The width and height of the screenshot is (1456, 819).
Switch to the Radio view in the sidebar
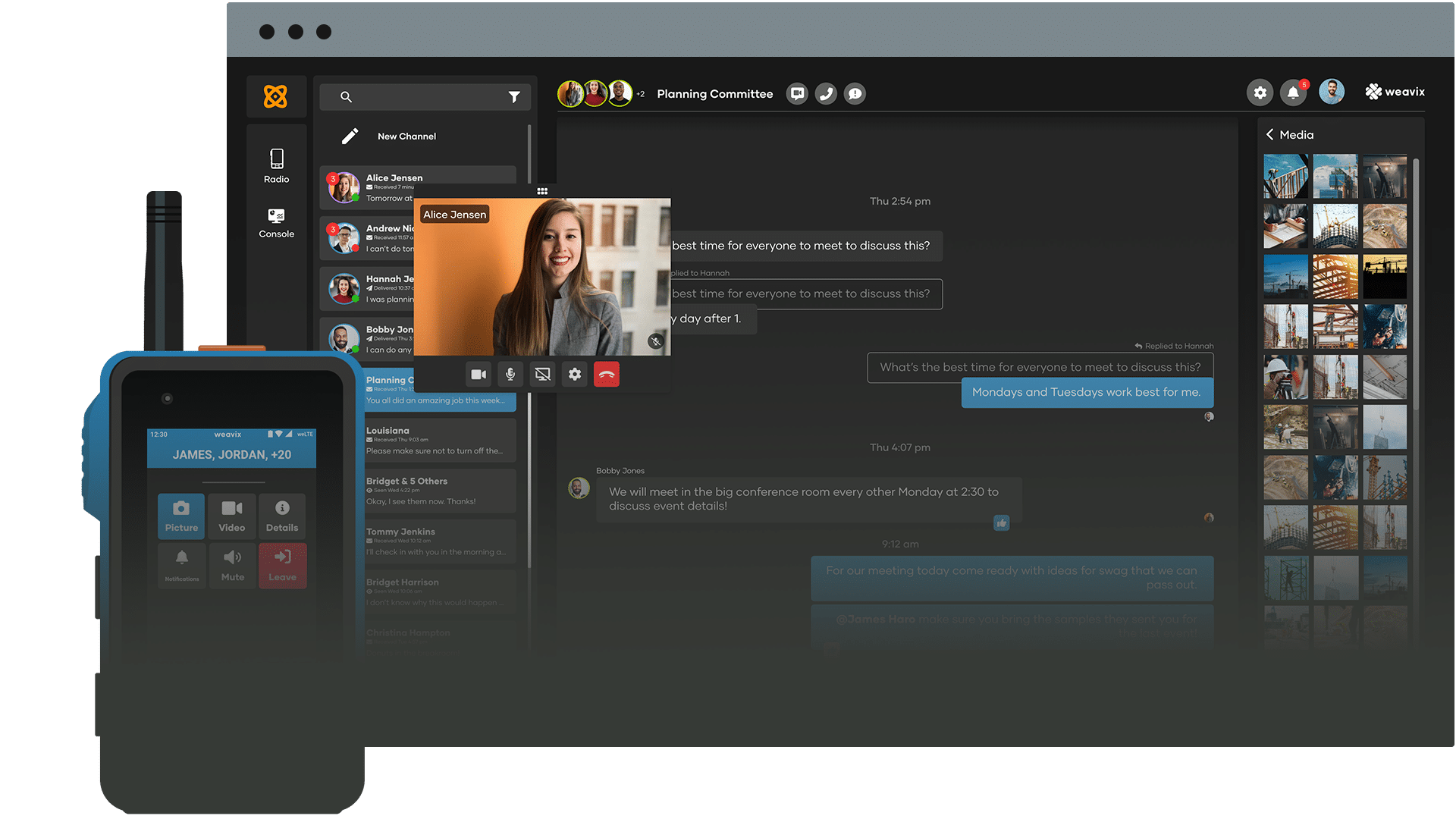(276, 164)
